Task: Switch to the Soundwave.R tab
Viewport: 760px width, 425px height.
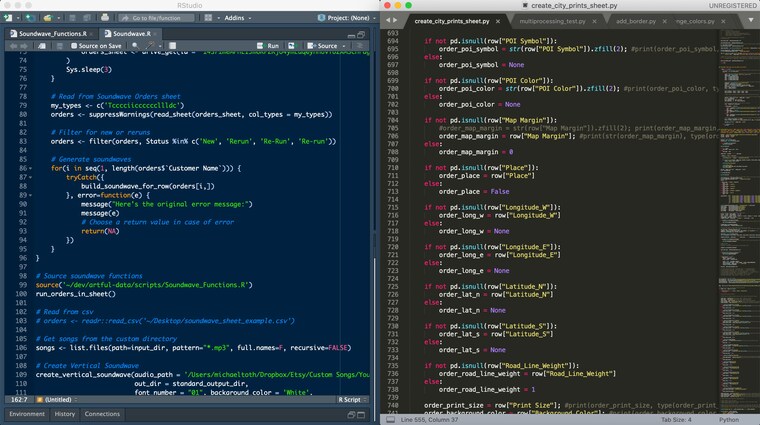Action: [x=127, y=33]
